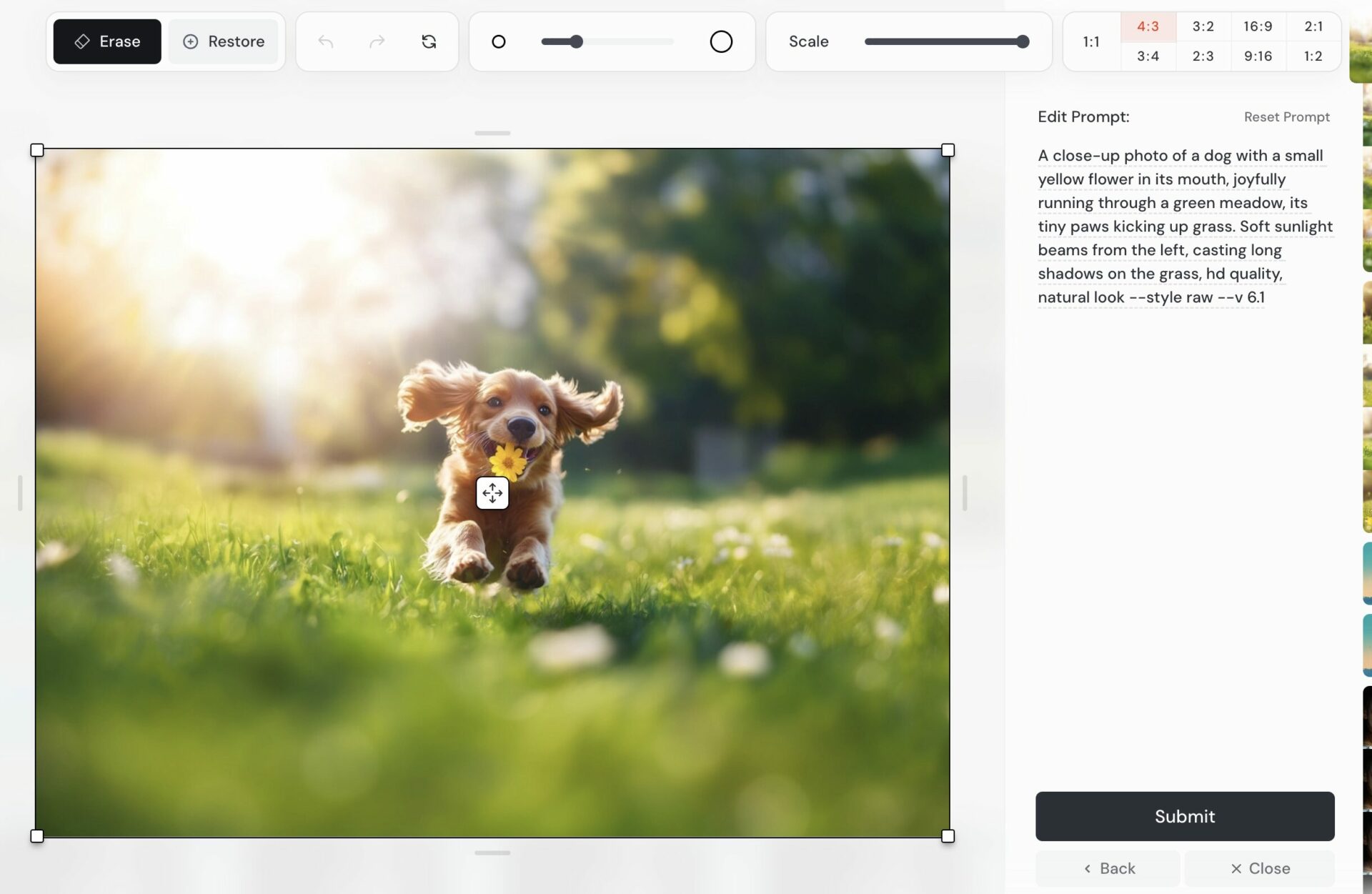Viewport: 1372px width, 894px height.
Task: Switch to the Restore tool
Action: (223, 41)
